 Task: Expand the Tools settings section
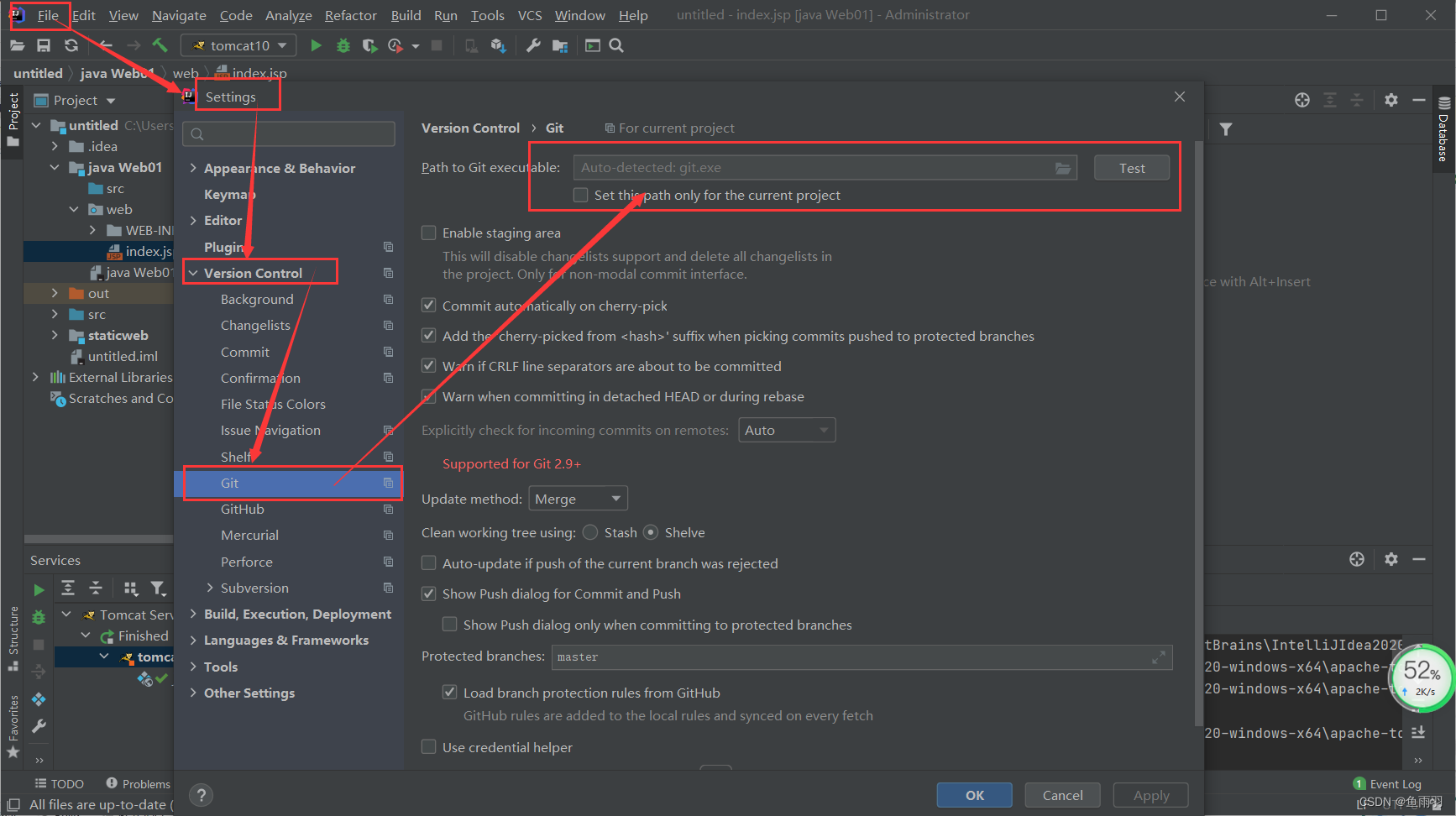[x=193, y=667]
